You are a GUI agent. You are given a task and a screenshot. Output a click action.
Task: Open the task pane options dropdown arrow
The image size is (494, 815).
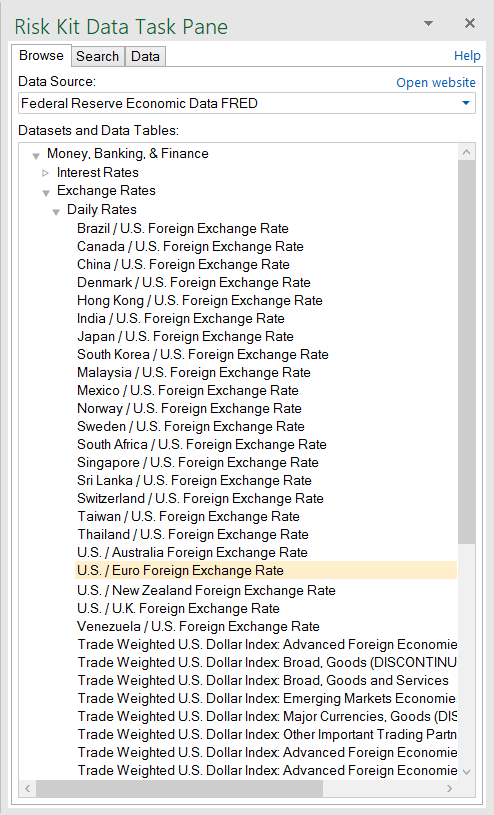[x=428, y=23]
